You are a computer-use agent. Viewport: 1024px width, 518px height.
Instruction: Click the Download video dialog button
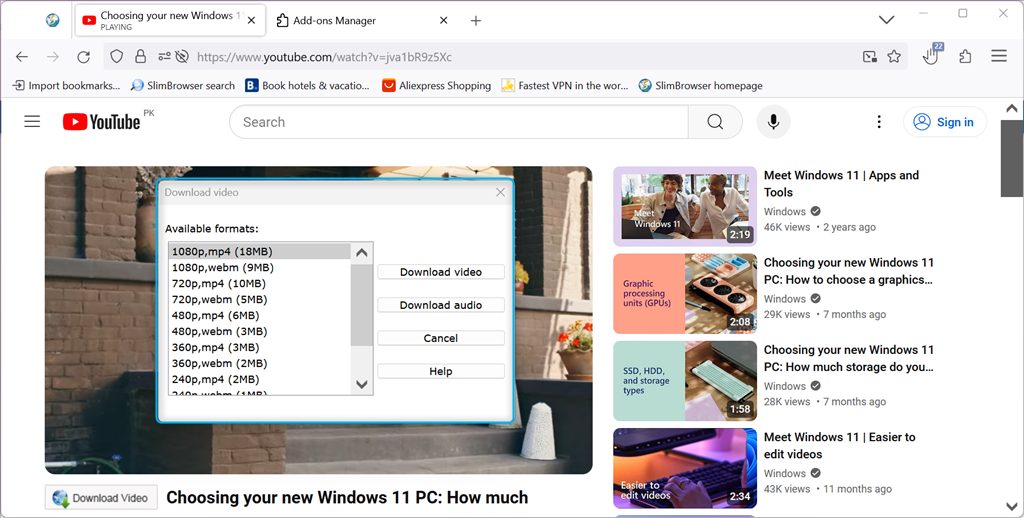pos(441,272)
